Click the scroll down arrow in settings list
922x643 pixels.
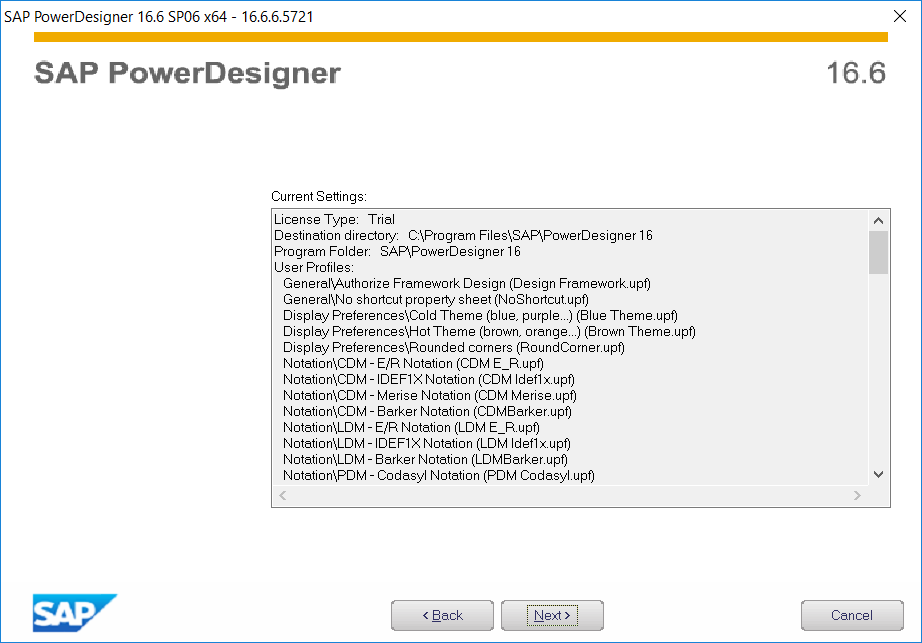pos(878,474)
